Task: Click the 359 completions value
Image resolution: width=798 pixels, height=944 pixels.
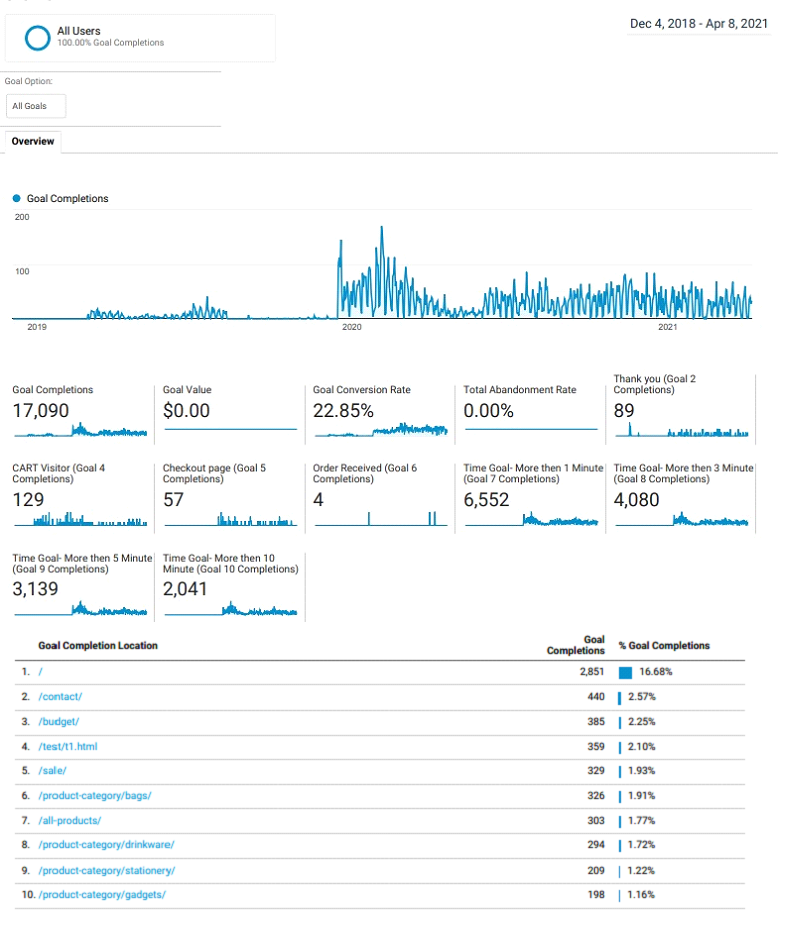Action: pyautogui.click(x=596, y=747)
